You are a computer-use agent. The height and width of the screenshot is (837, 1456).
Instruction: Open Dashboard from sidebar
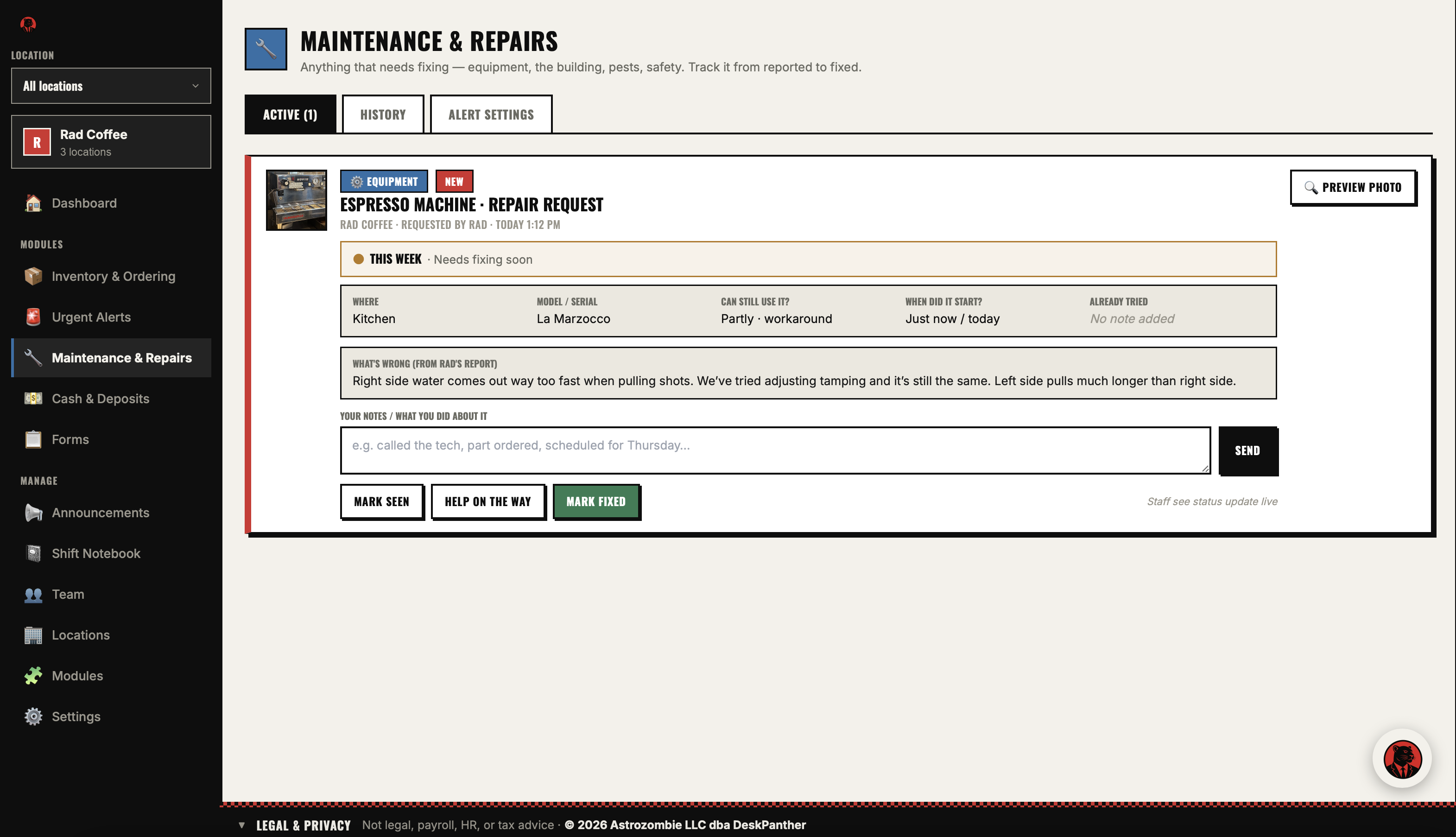111,203
